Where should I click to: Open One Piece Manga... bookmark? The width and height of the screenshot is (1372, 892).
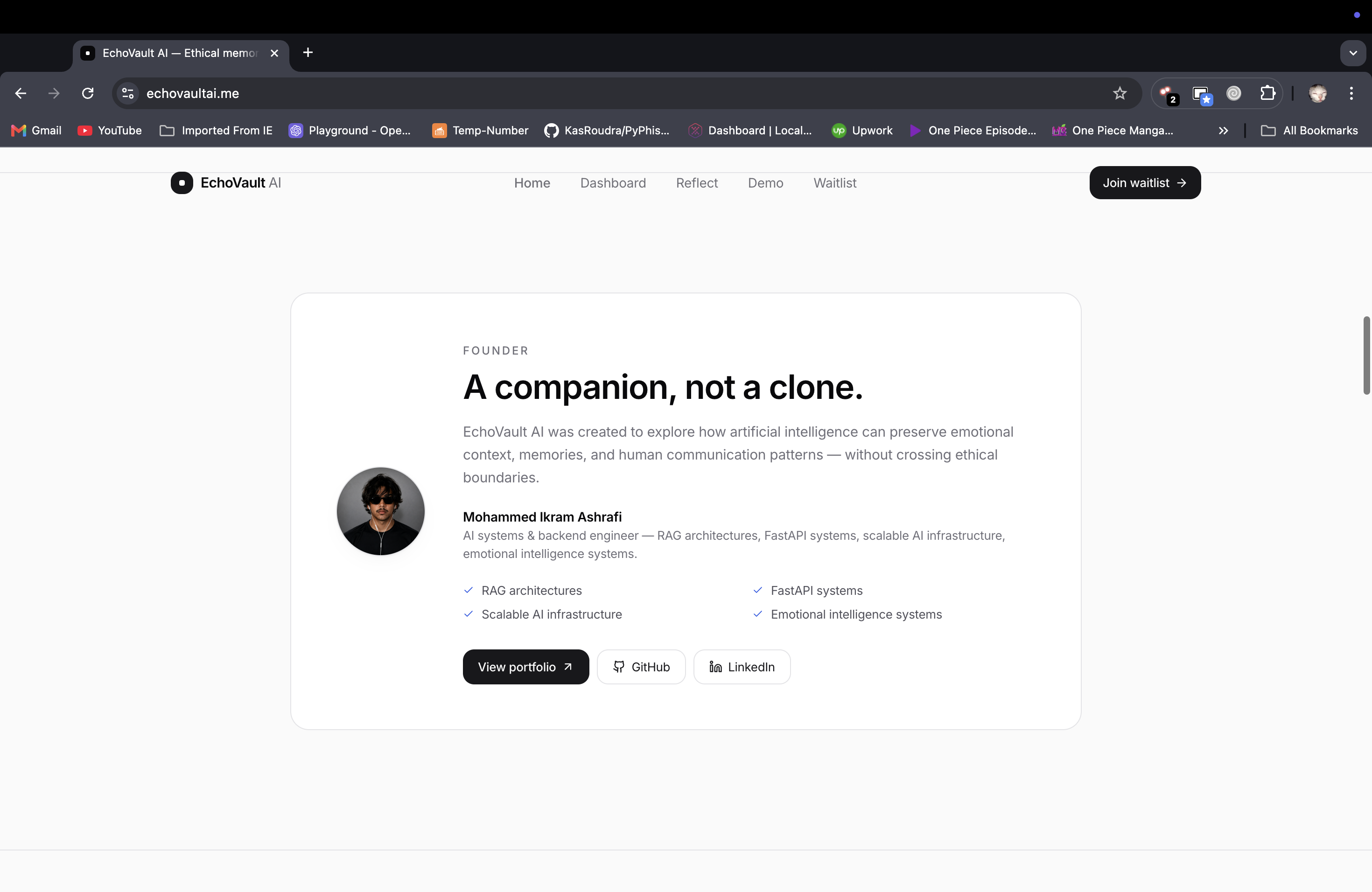point(1113,131)
